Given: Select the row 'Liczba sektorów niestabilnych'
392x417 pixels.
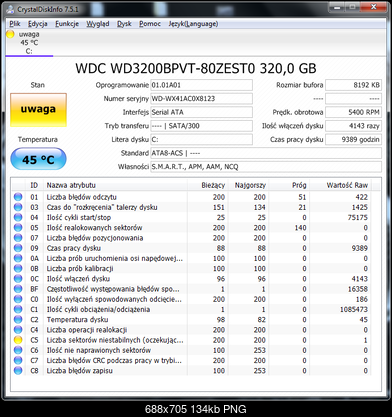Looking at the screenshot, I should pos(192,340).
